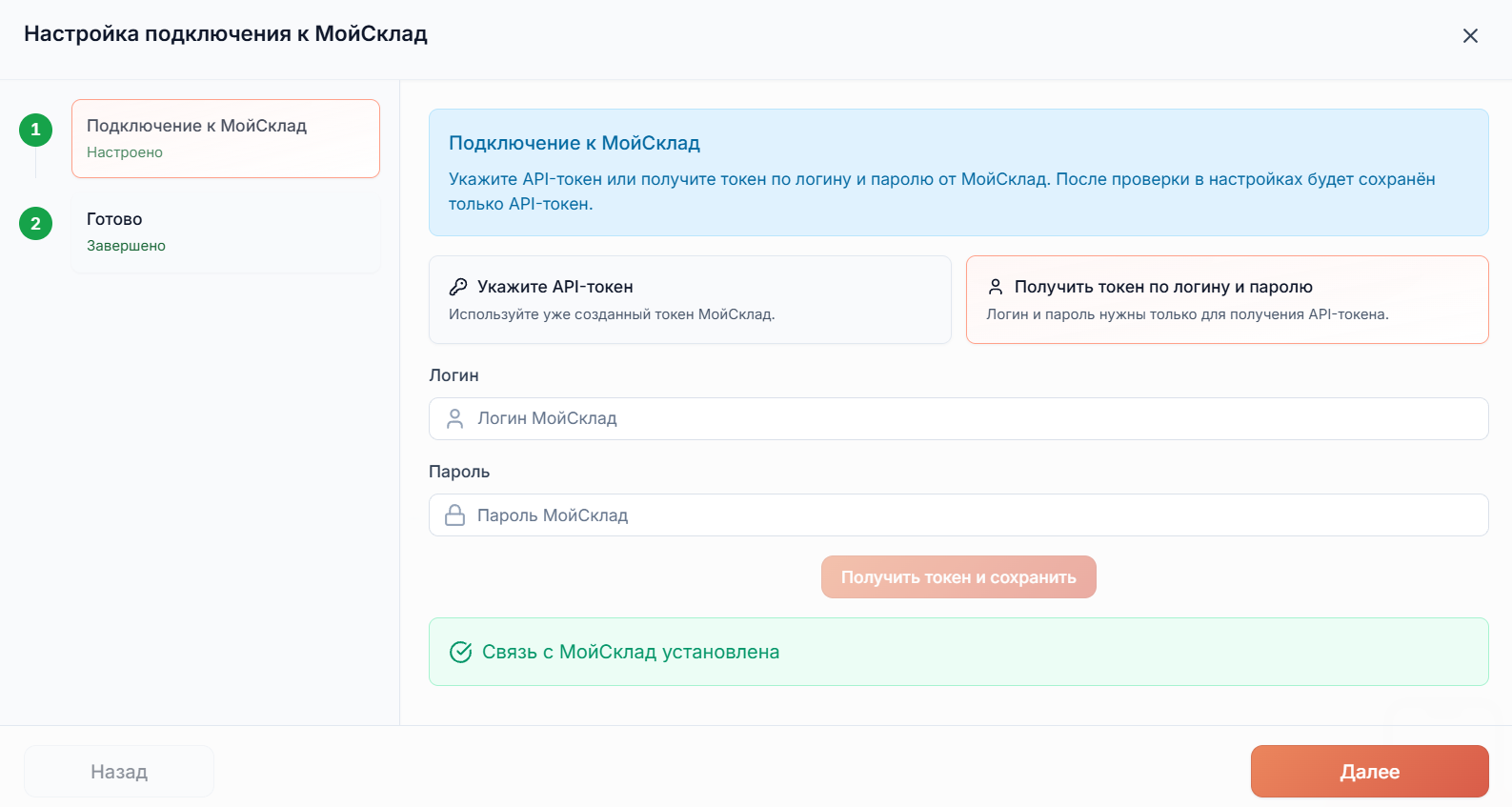This screenshot has height=807, width=1512.
Task: Click the Логин field label
Action: pos(454,375)
